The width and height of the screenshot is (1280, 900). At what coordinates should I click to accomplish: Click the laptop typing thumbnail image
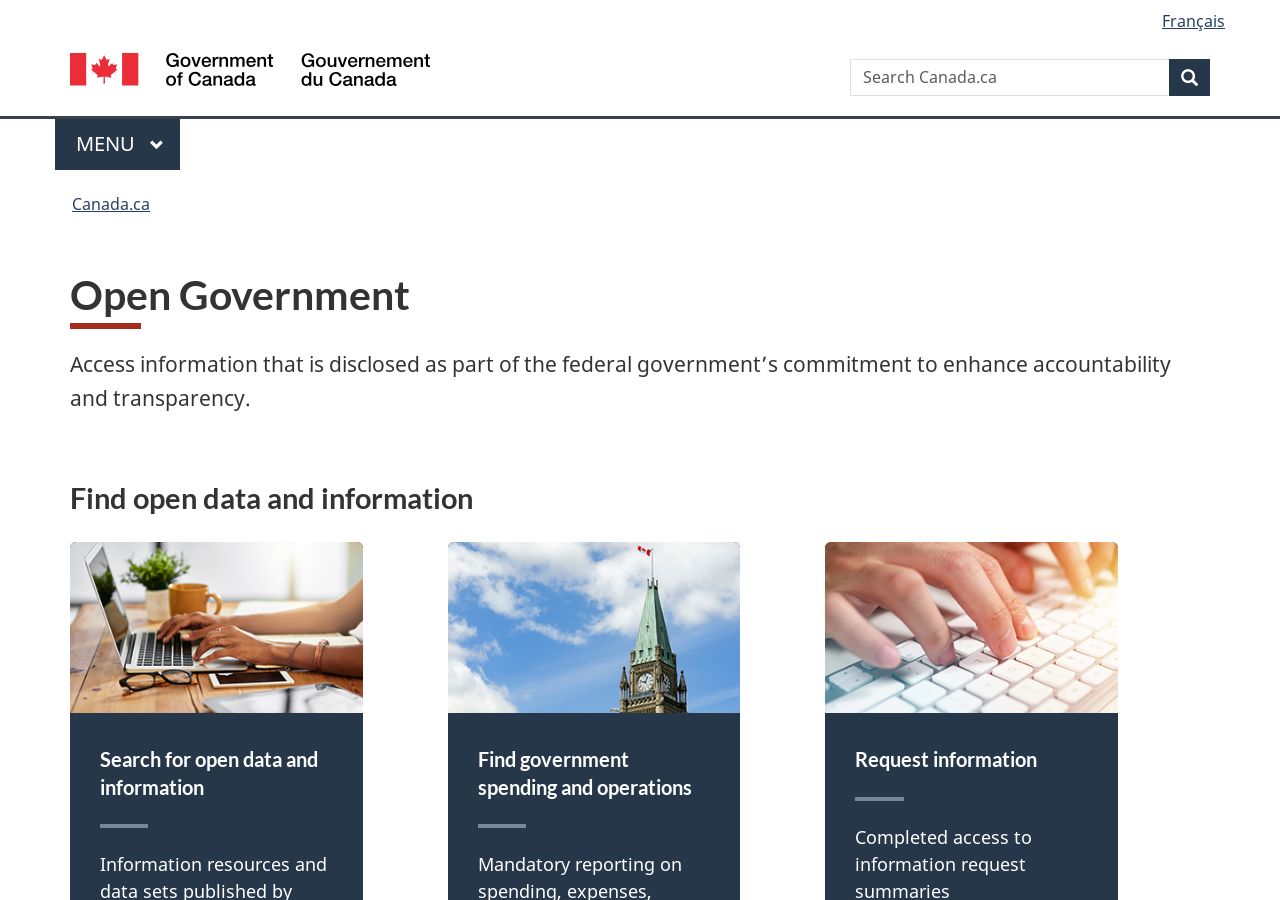pos(216,627)
